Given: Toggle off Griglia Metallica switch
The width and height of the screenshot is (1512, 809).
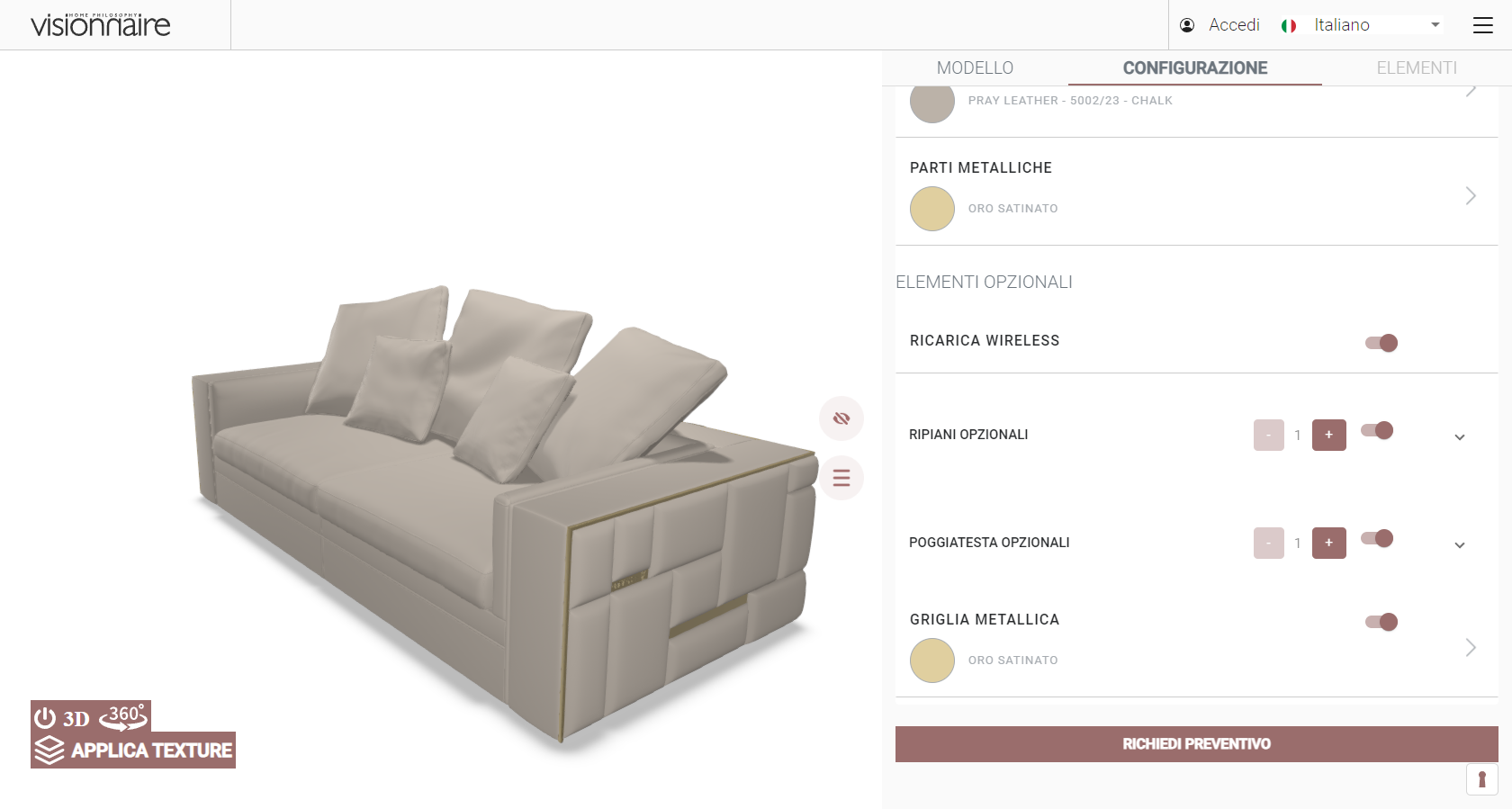Looking at the screenshot, I should [x=1381, y=622].
